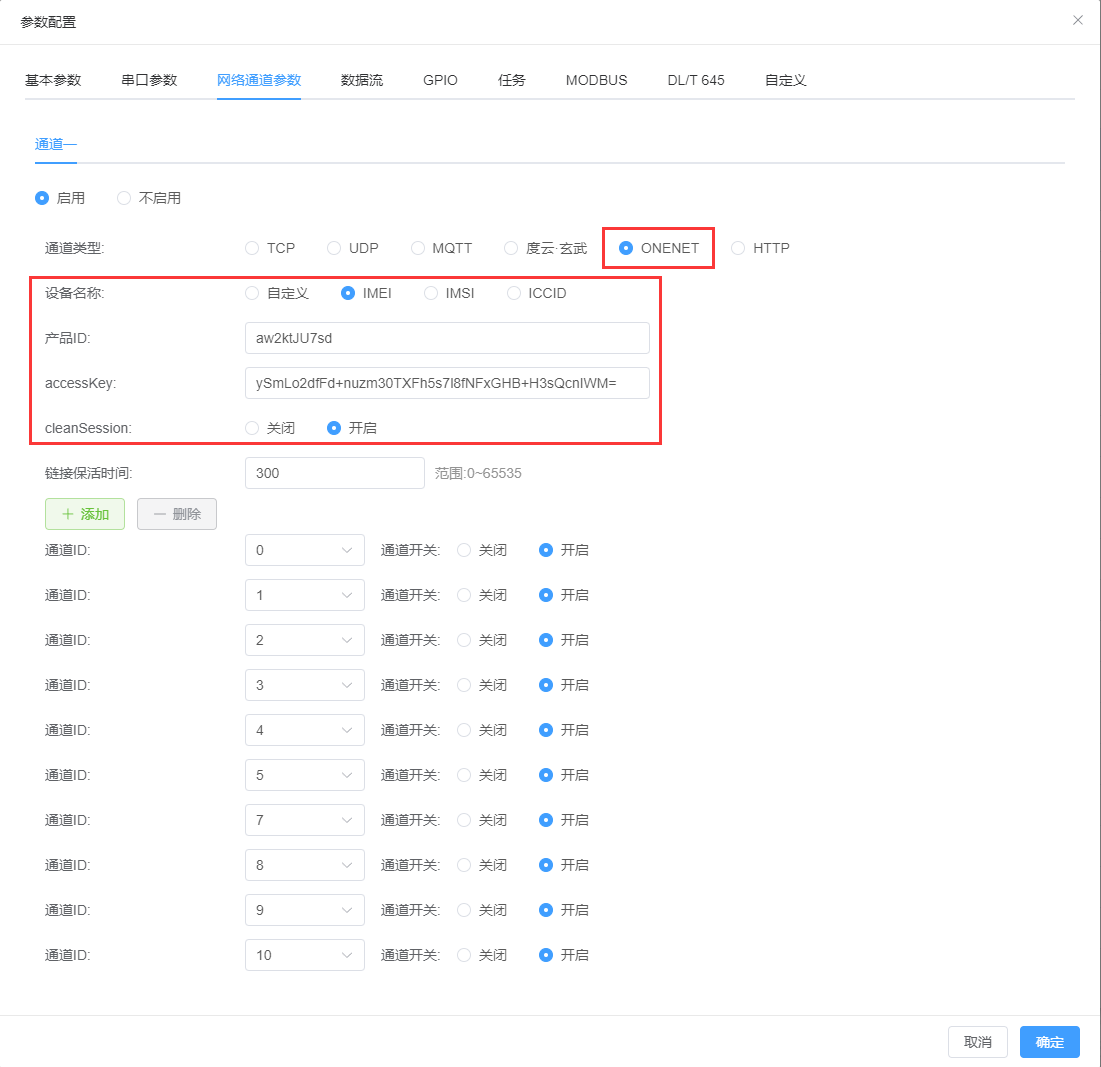
Task: Close the 参数配置 dialog
Action: tap(1077, 20)
